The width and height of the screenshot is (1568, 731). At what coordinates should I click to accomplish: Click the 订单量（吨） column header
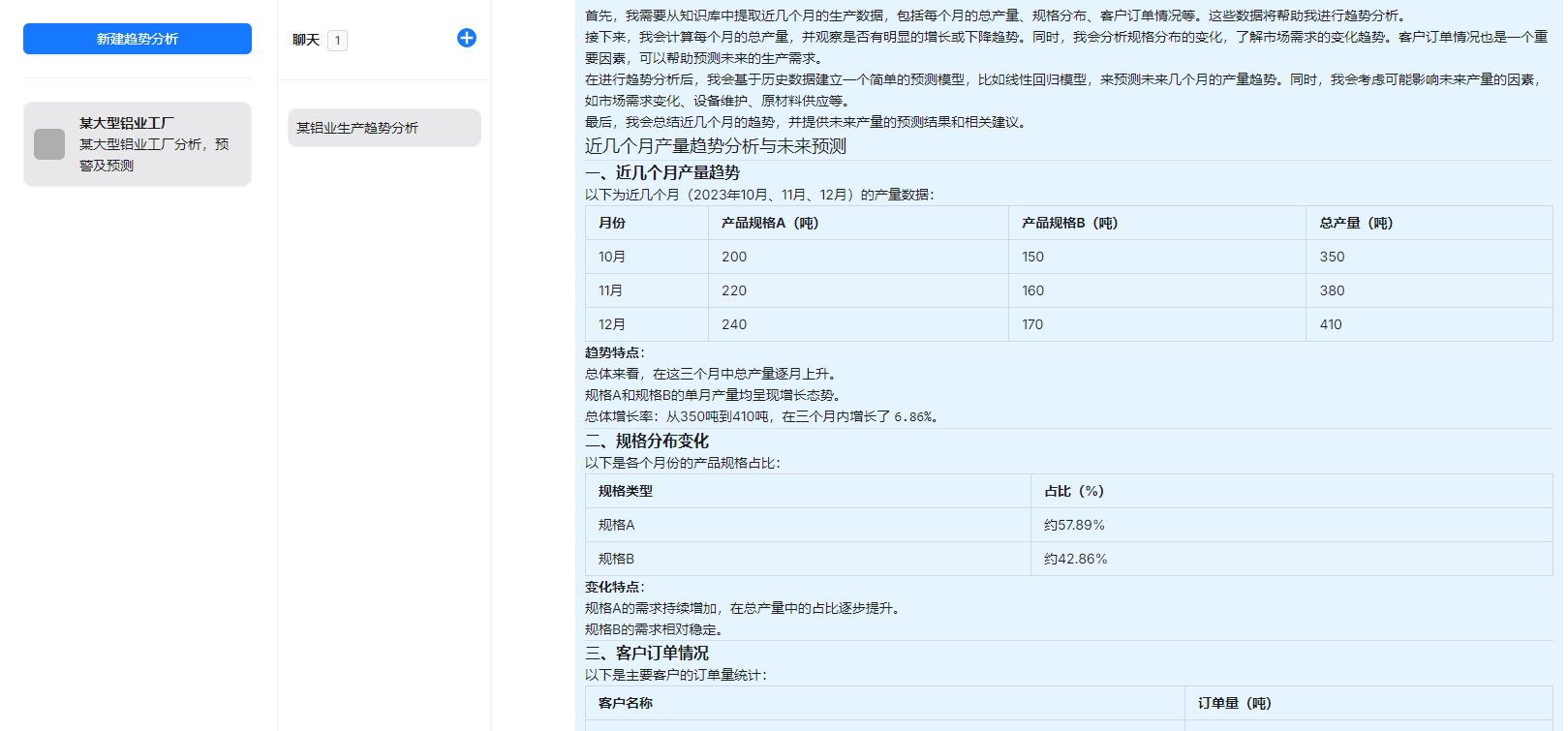(x=1234, y=703)
